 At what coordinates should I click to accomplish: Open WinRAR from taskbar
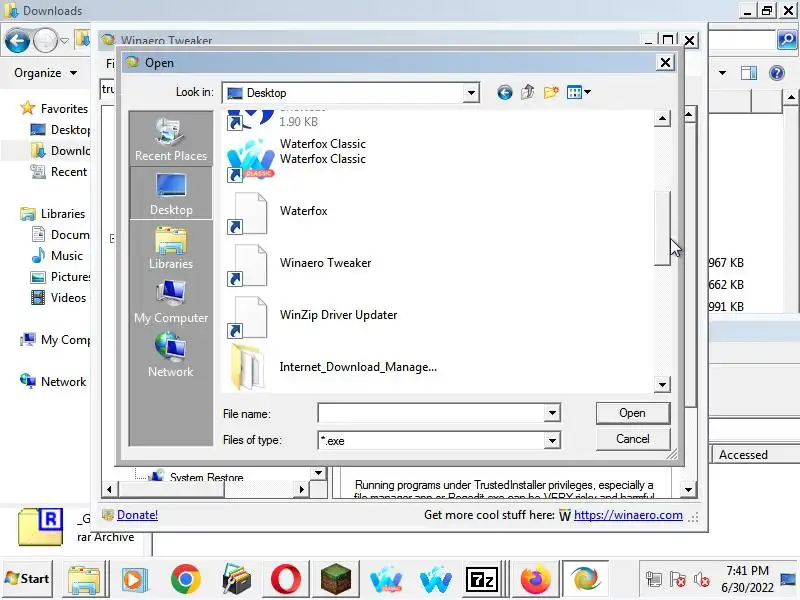[x=236, y=580]
